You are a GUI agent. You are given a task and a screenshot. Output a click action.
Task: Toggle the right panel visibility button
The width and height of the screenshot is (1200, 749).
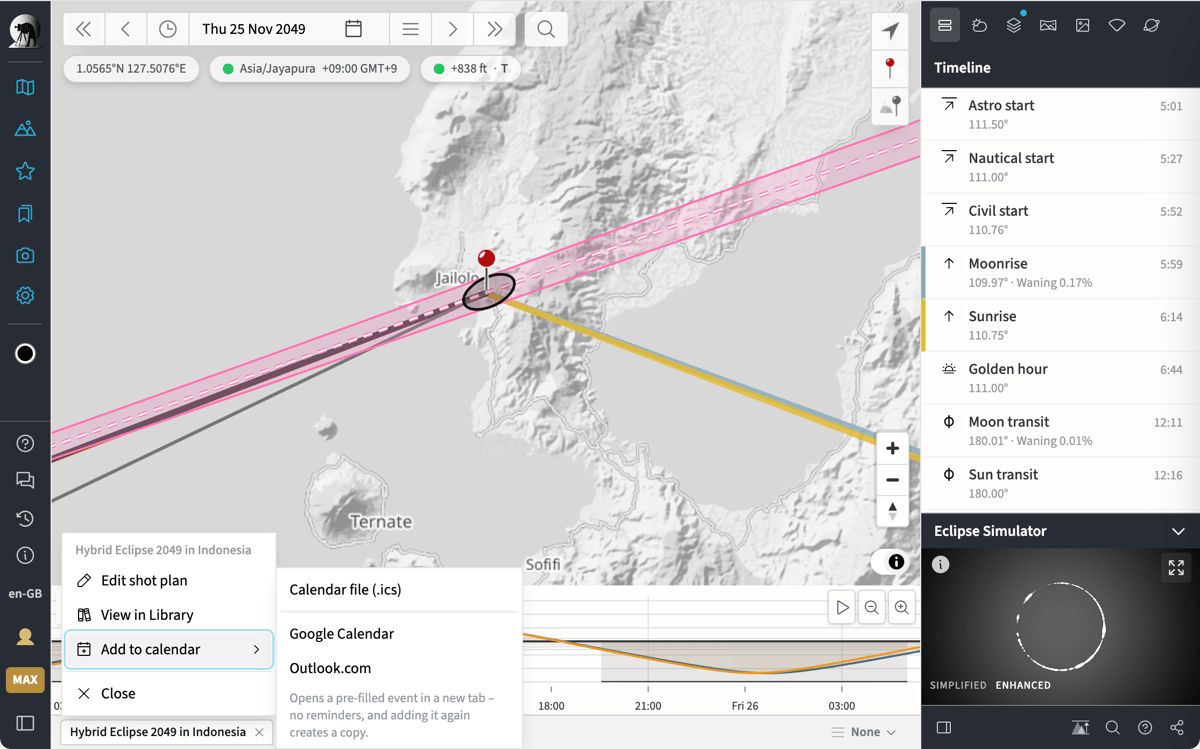pos(944,728)
